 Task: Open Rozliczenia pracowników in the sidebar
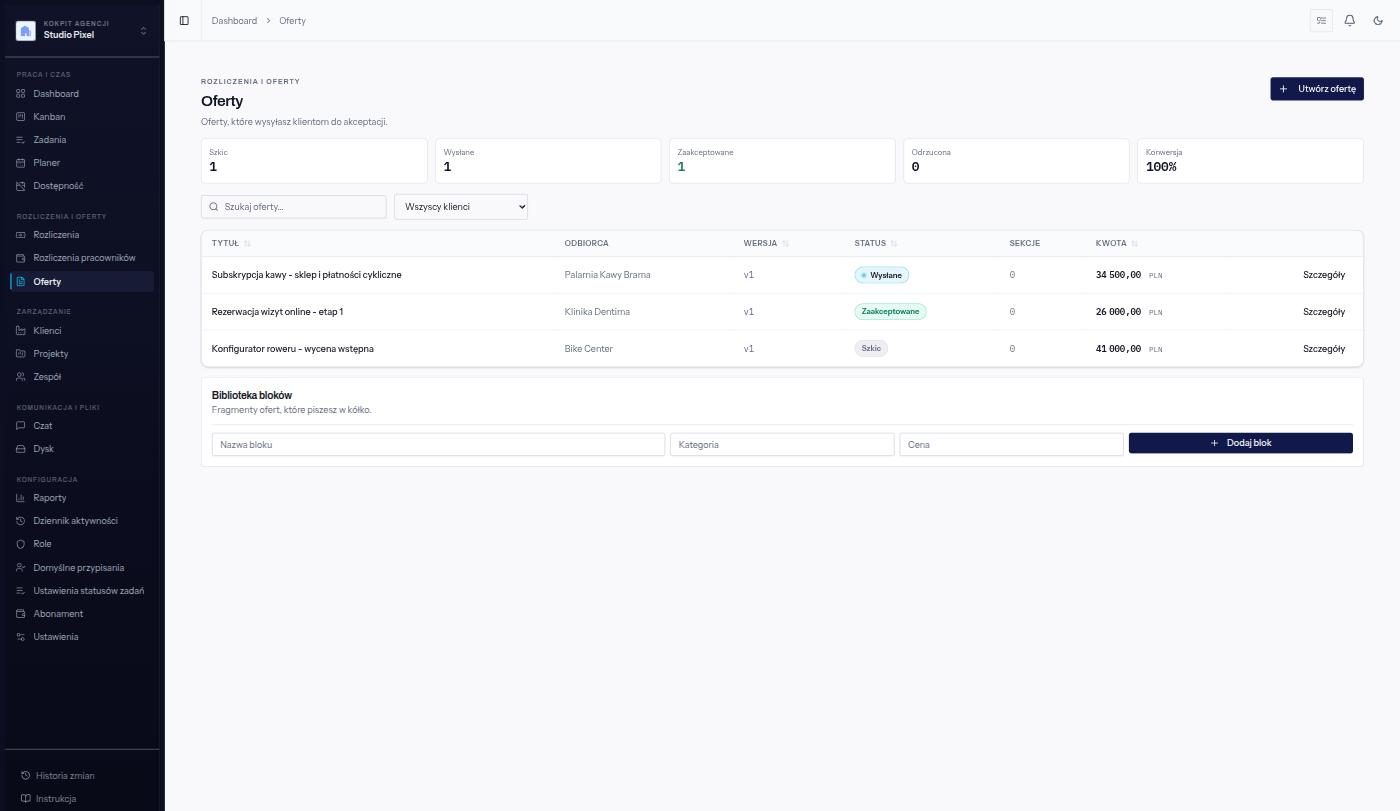click(x=82, y=258)
